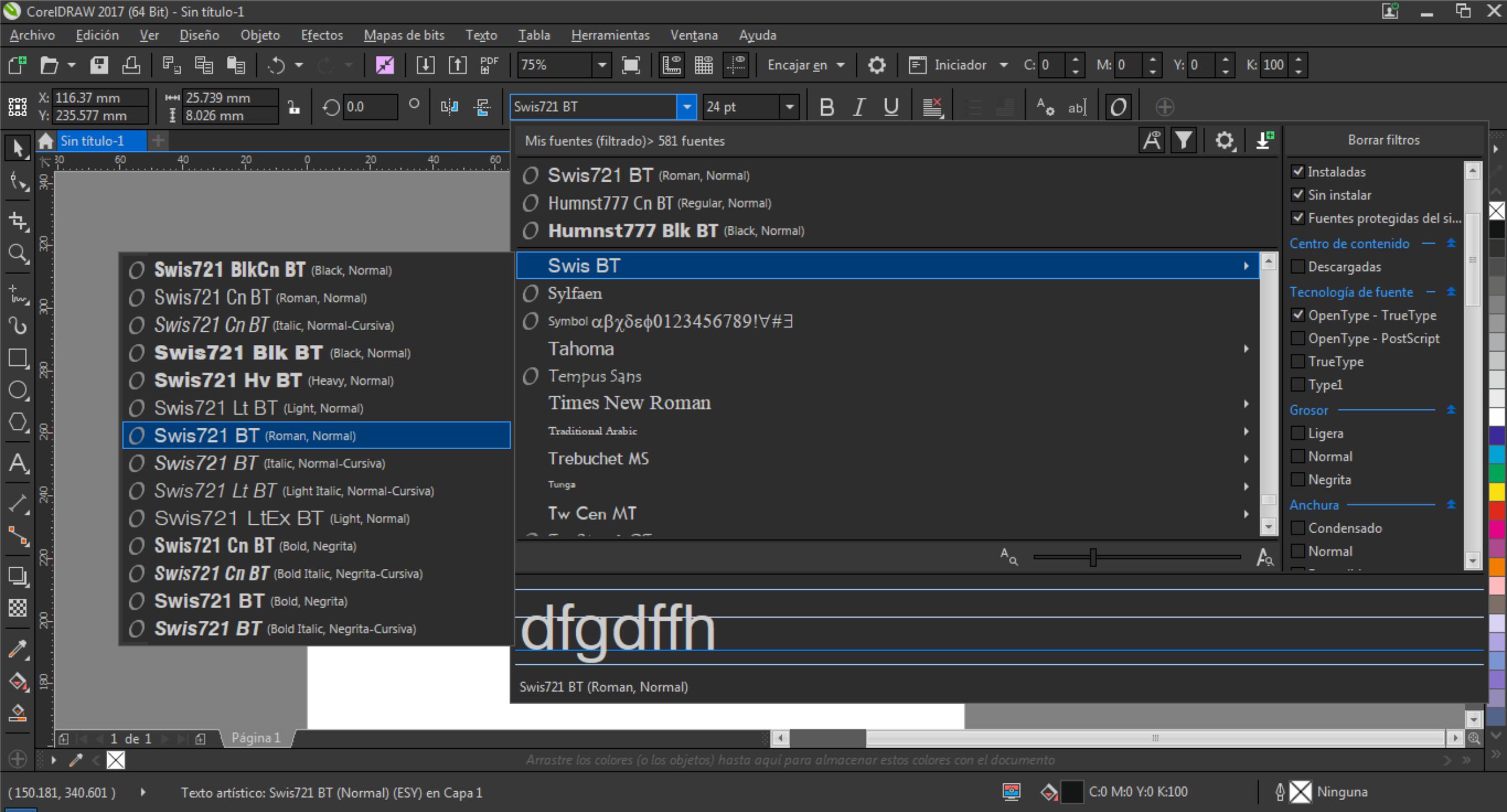The image size is (1507, 812).
Task: Click the Import icon
Action: tap(425, 65)
